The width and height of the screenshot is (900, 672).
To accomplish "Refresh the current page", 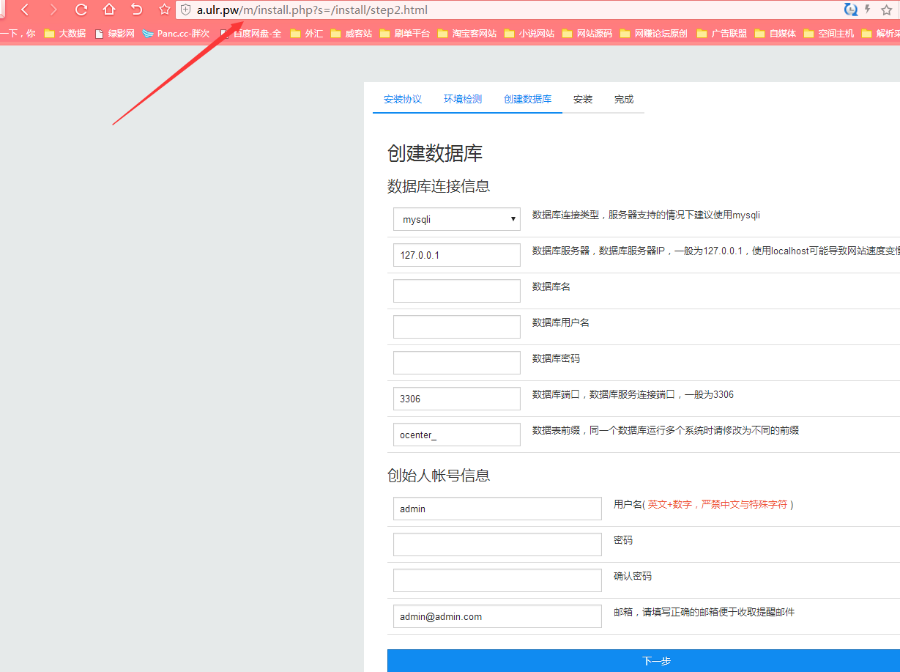I will pos(80,9).
